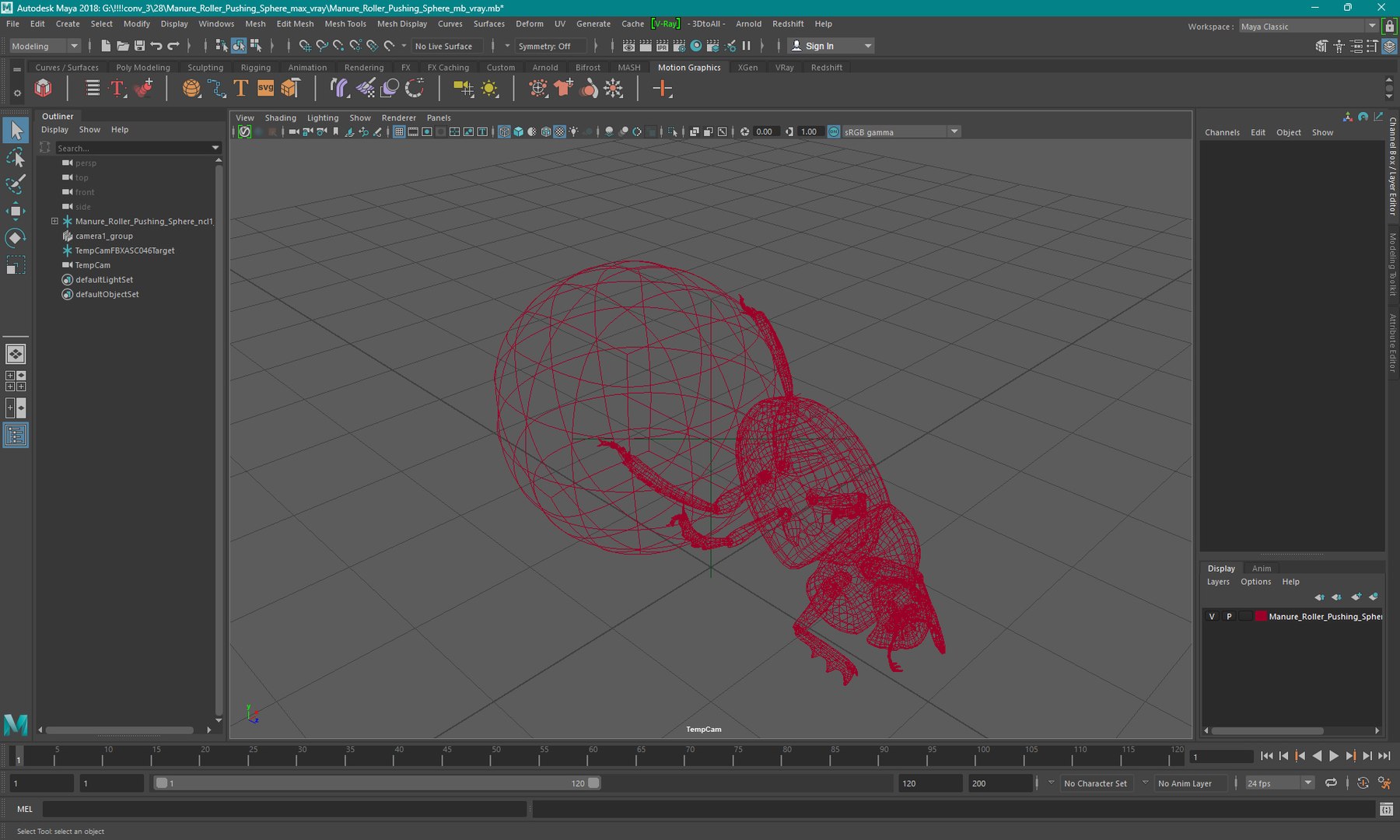Play the animation forwards
1400x840 pixels.
coord(1334,756)
